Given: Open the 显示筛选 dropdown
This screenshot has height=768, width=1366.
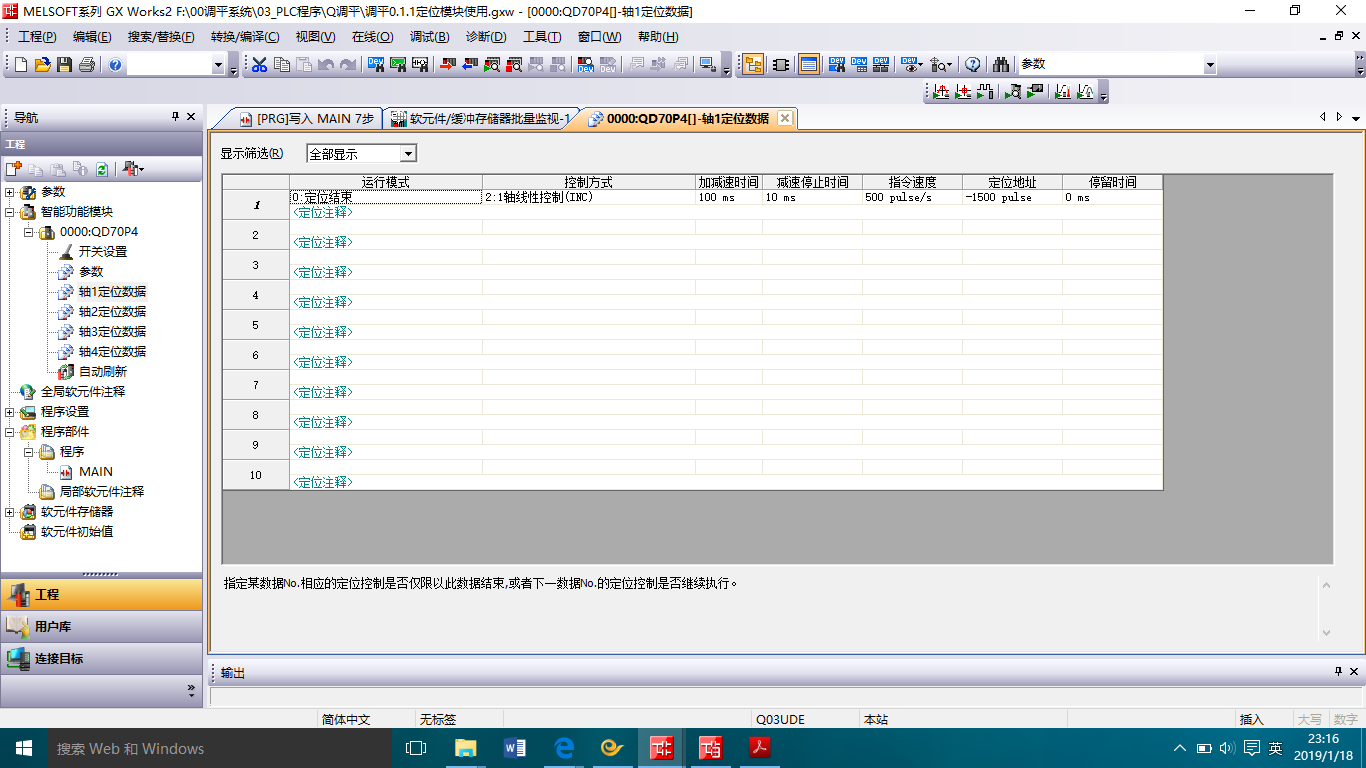Looking at the screenshot, I should [x=407, y=154].
